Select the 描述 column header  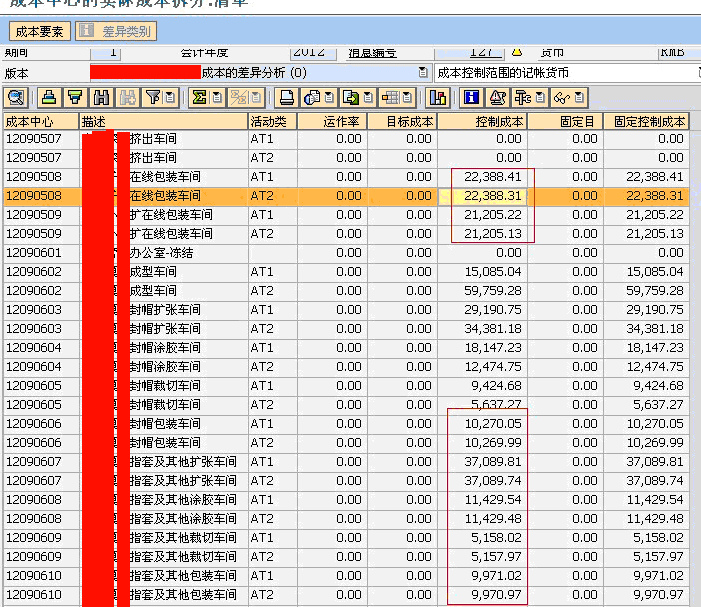164,122
